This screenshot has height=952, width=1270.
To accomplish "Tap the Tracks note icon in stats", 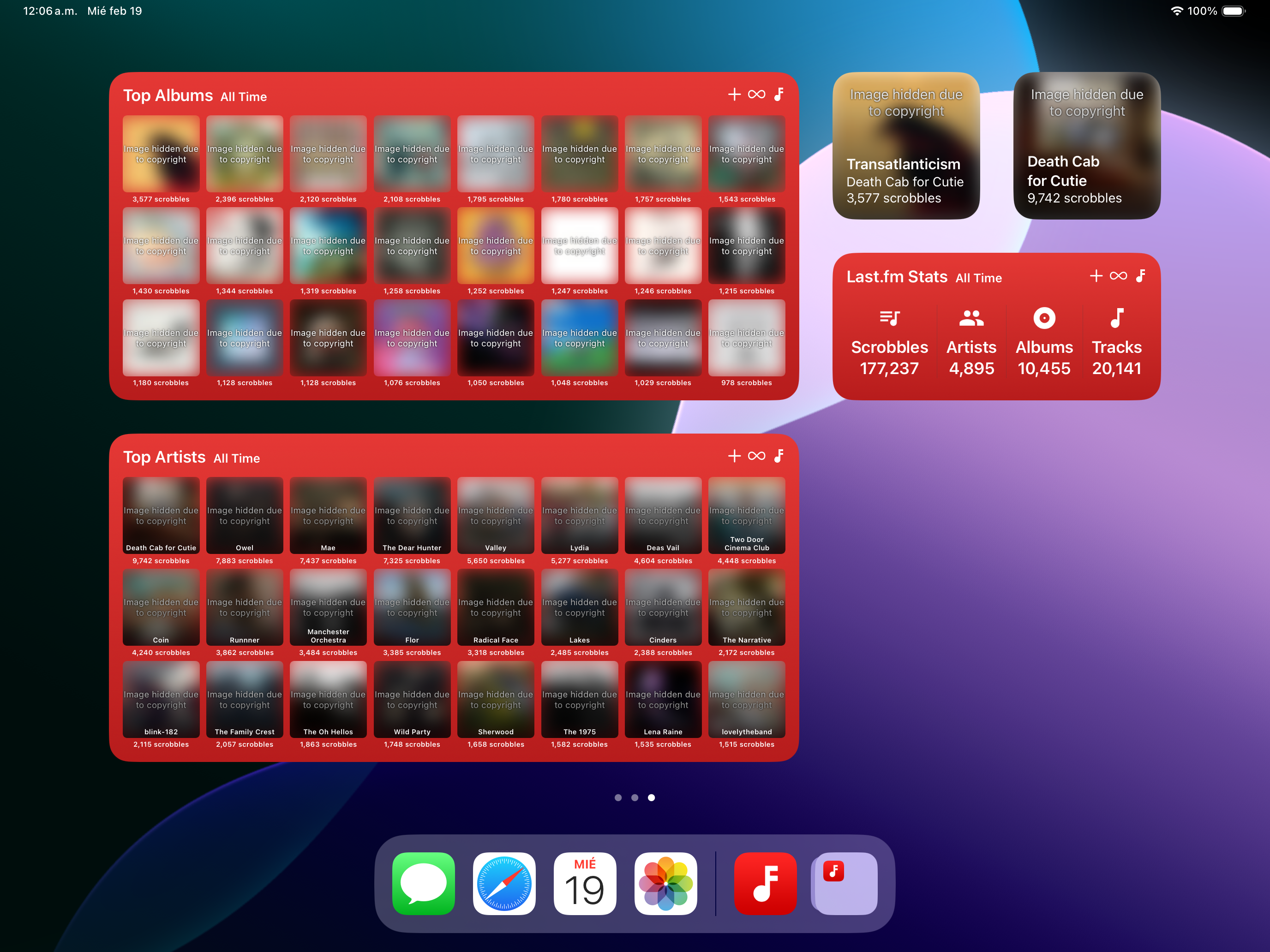I will 1117,318.
